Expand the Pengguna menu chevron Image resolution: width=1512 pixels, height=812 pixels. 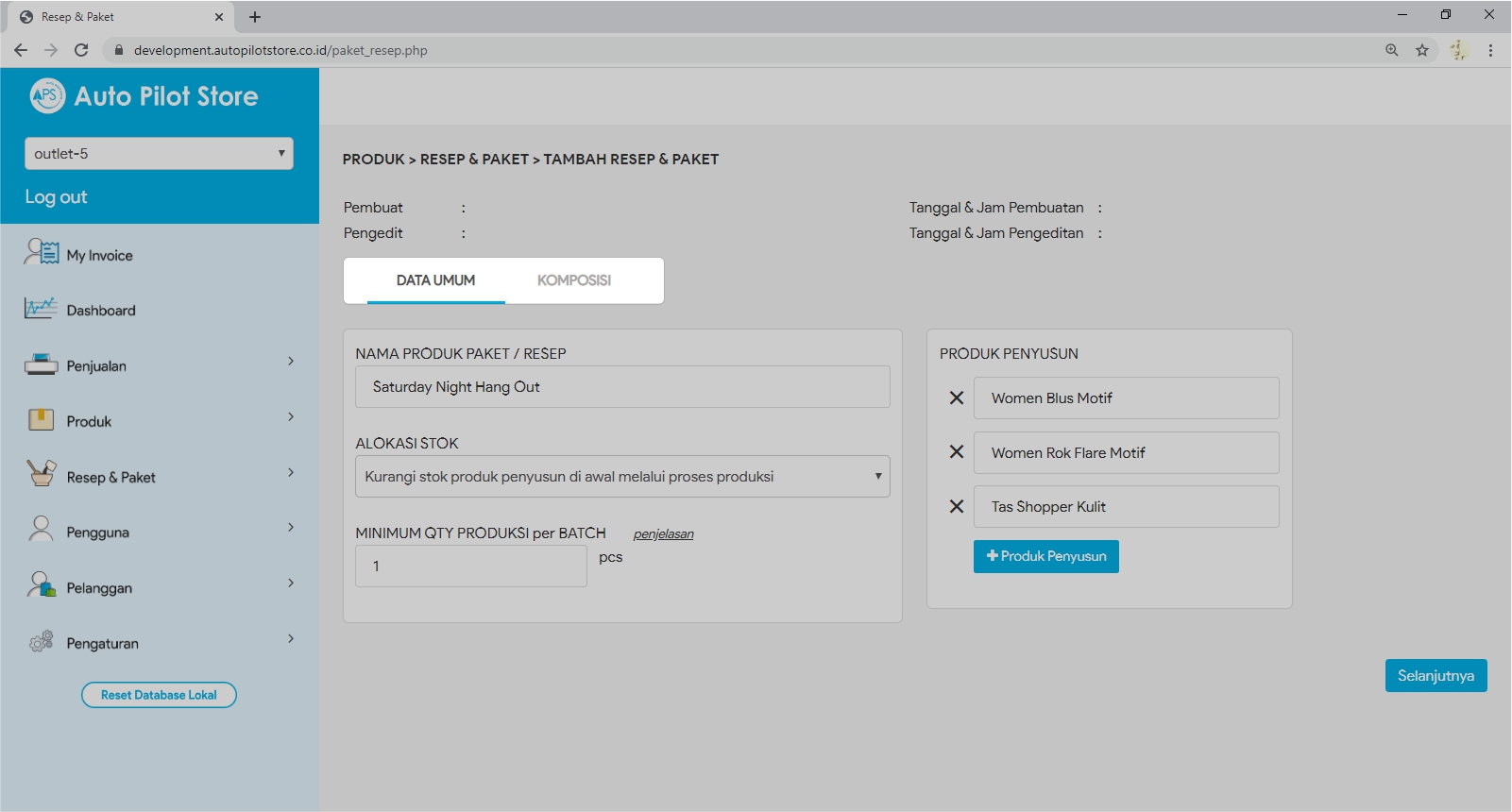291,528
